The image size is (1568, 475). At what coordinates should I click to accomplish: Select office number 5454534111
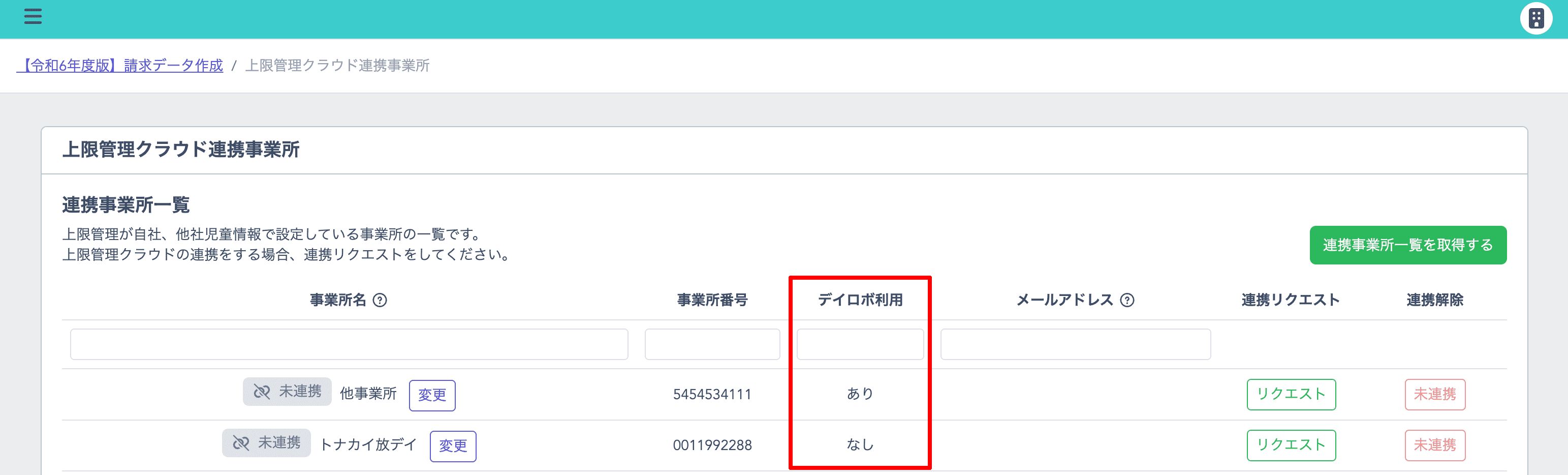(x=712, y=395)
